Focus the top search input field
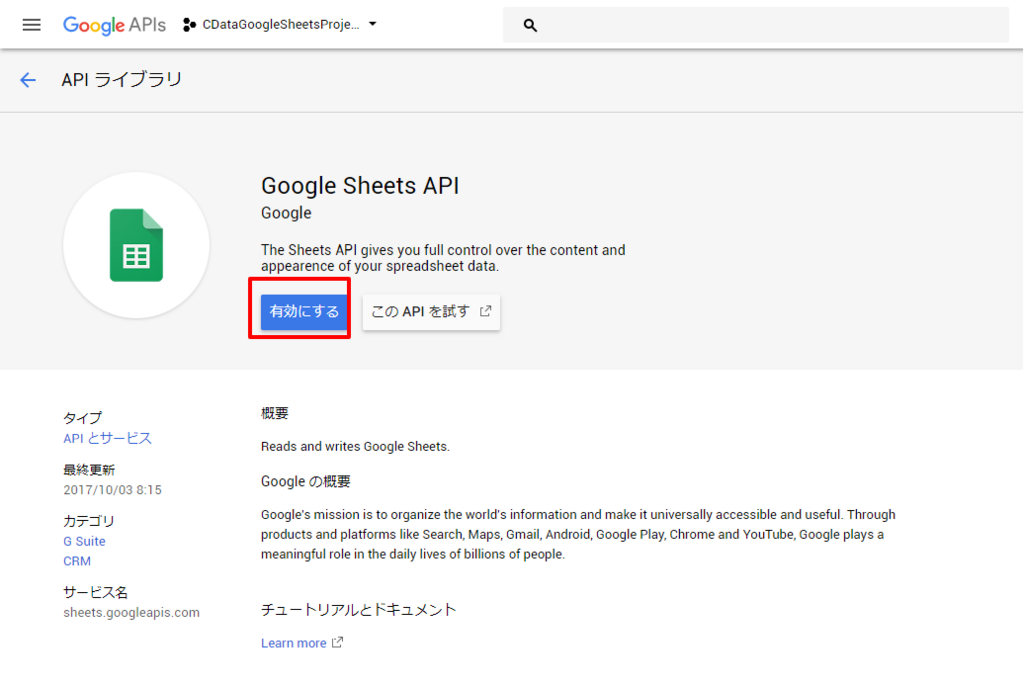The image size is (1024, 688). [770, 26]
